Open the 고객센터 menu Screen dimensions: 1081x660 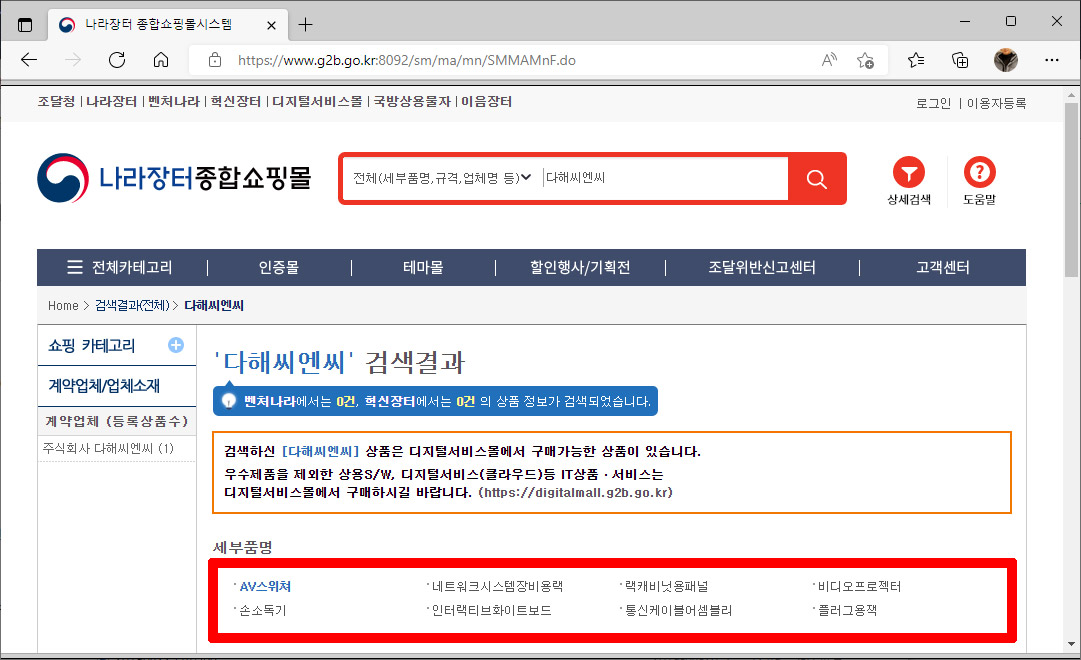point(942,268)
